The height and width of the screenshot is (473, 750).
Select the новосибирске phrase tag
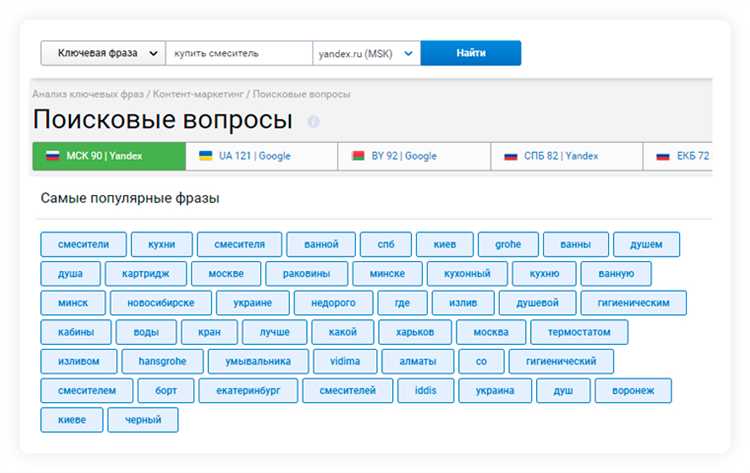coord(161,303)
